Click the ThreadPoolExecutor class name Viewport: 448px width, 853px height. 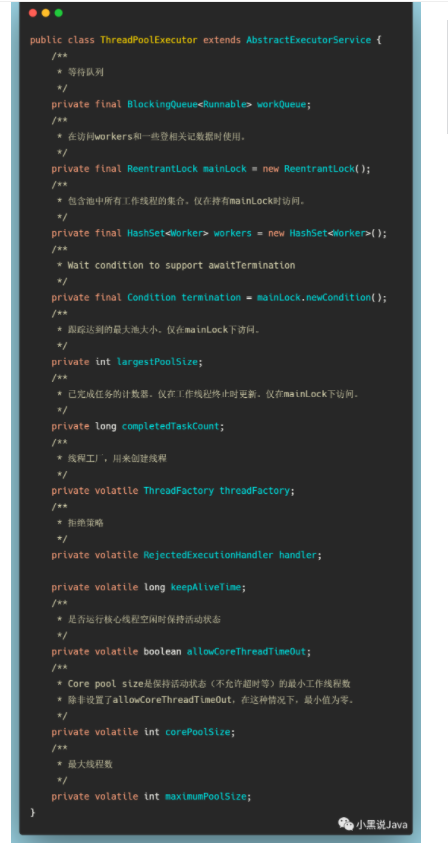coord(149,40)
